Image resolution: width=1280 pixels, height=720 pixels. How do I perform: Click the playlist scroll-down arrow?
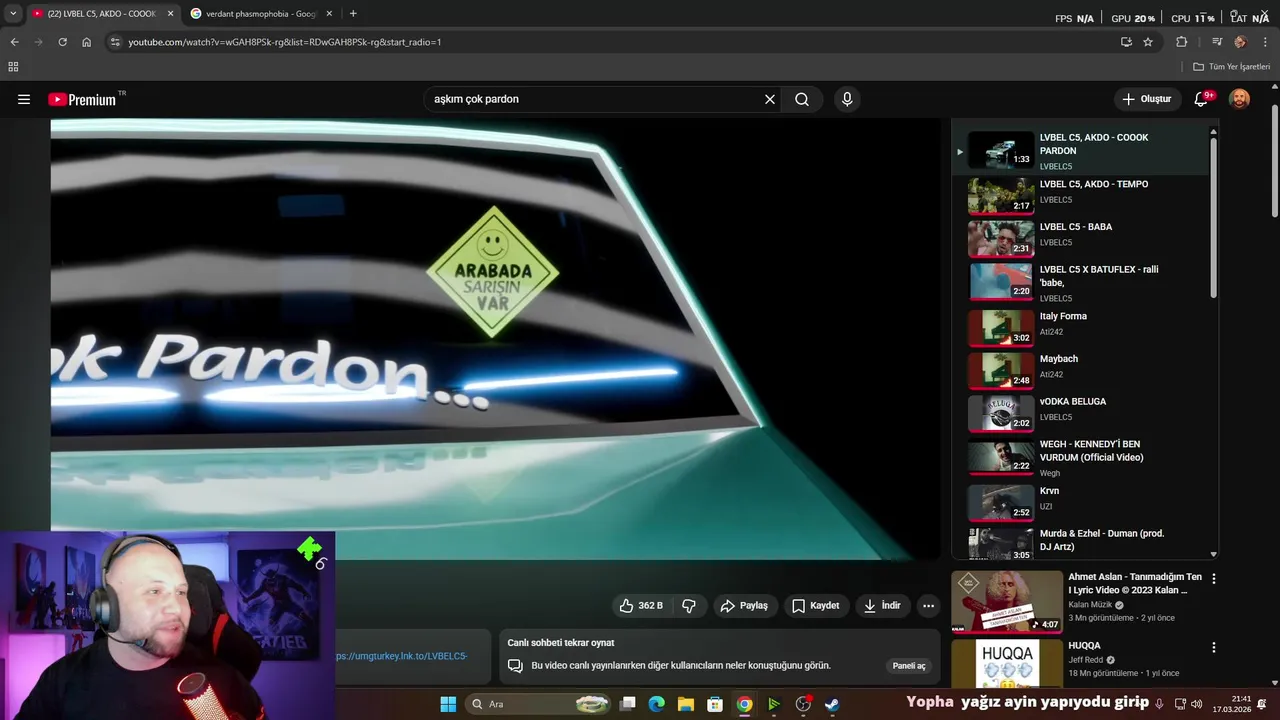[1214, 554]
